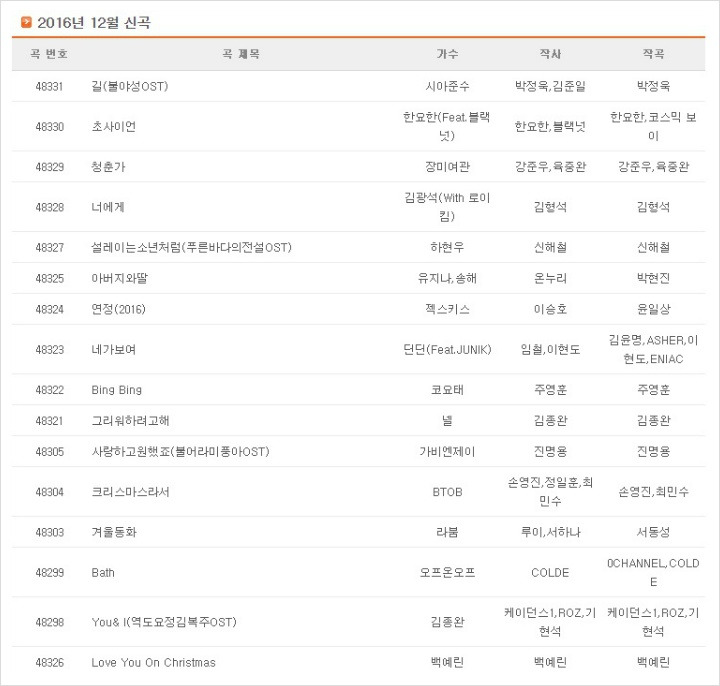Select song number 48321

coord(49,421)
